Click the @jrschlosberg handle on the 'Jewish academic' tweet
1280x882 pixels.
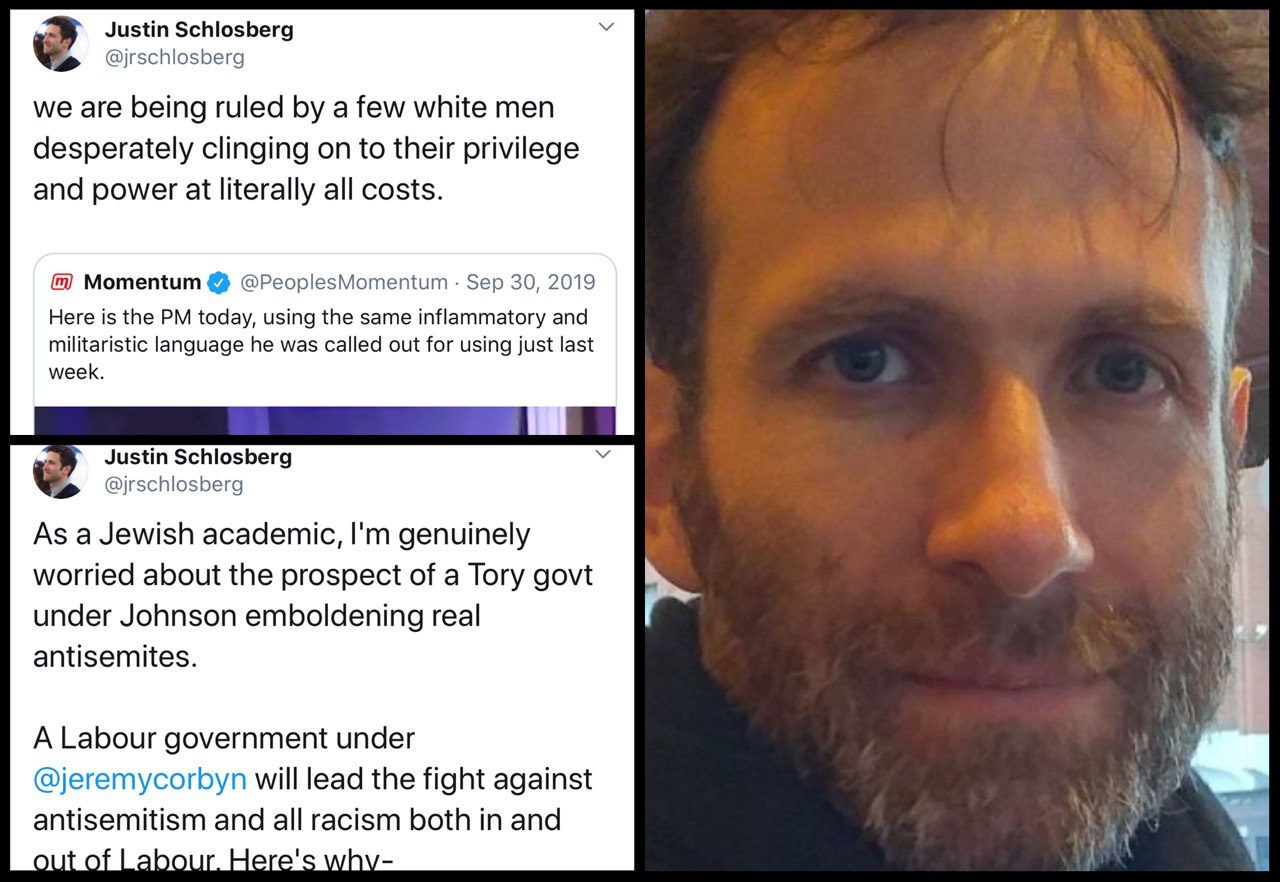click(x=174, y=484)
